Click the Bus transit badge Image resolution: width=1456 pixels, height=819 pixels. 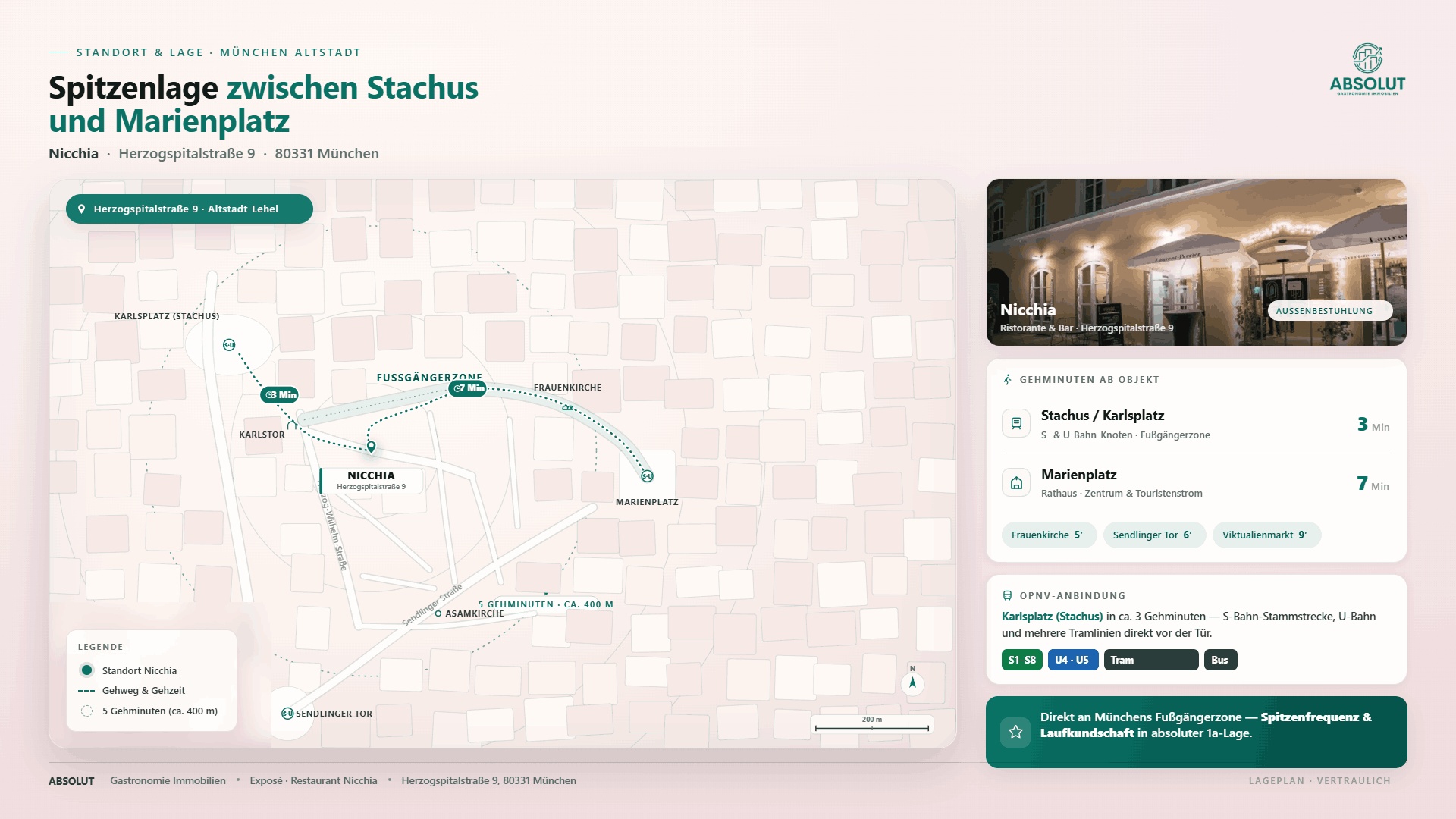point(1220,661)
